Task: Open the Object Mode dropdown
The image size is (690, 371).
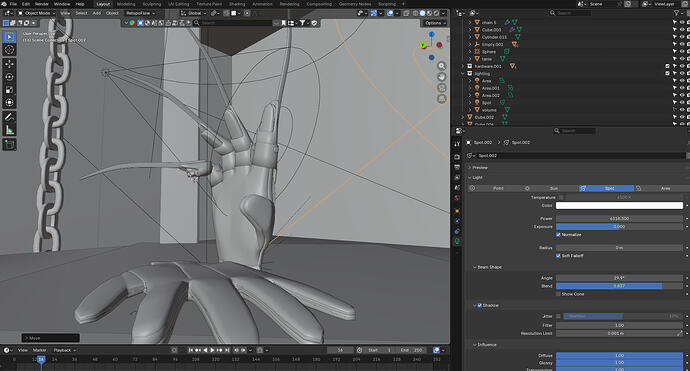Action: [x=37, y=13]
